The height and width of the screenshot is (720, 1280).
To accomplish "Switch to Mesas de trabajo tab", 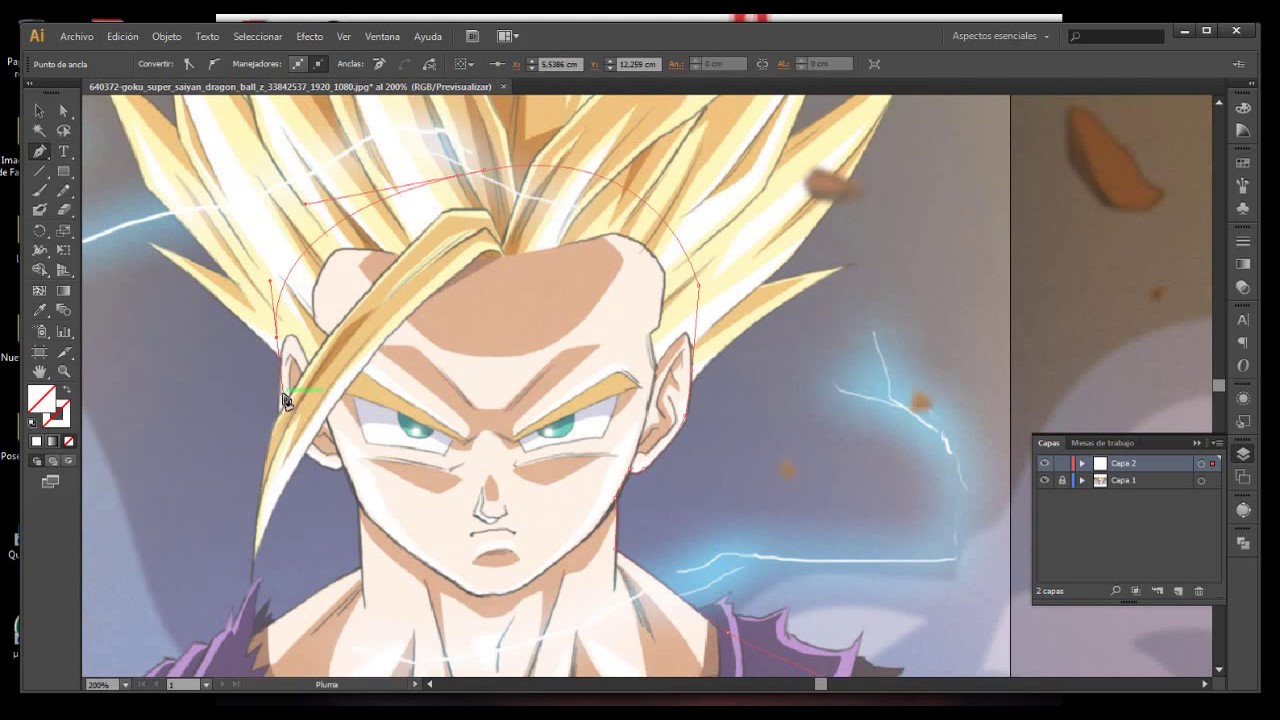I will (x=1102, y=443).
